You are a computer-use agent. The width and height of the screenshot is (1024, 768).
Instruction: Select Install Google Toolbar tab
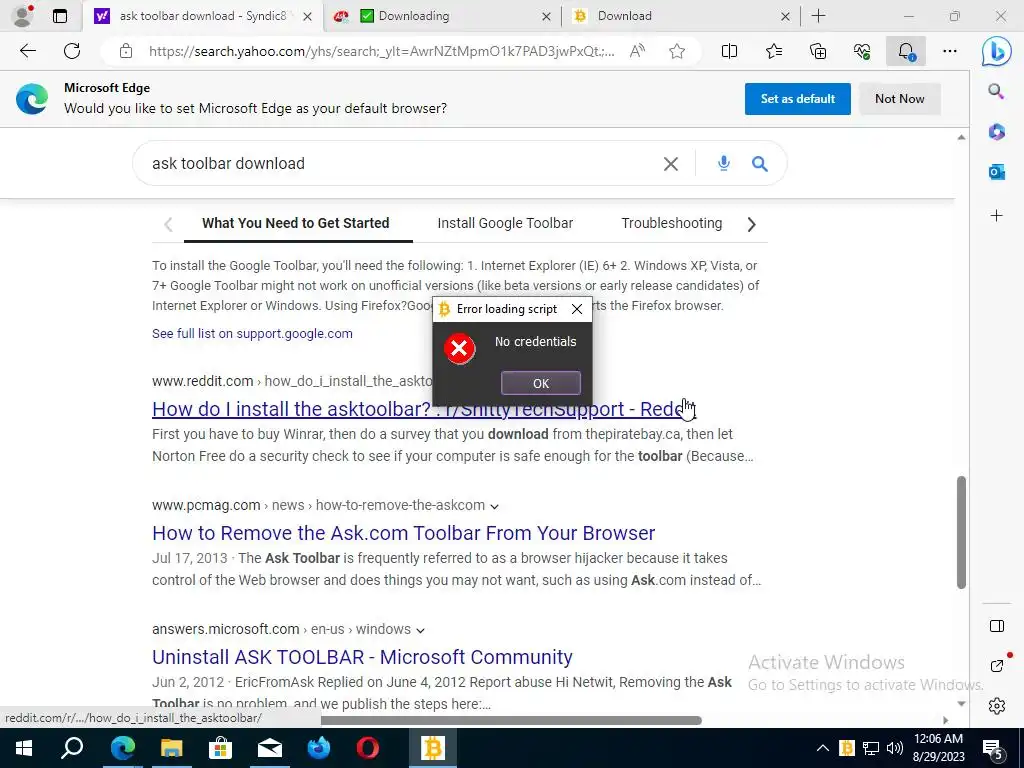click(x=505, y=223)
